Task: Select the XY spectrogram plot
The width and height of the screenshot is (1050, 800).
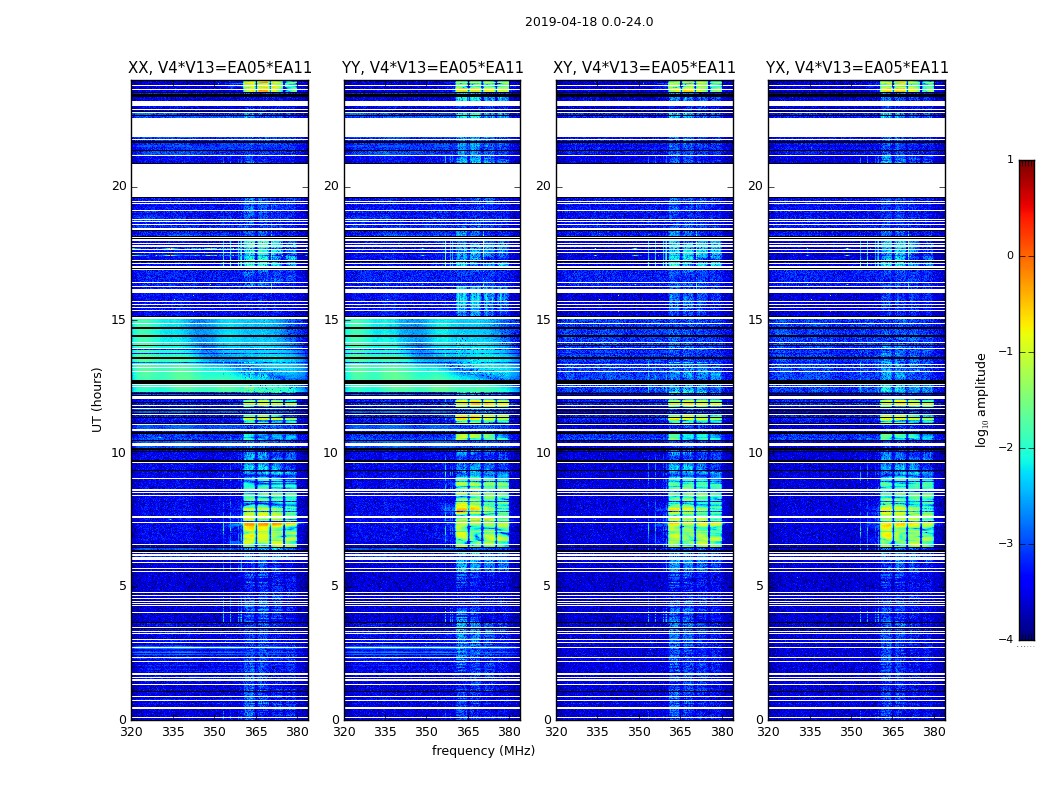Action: pyautogui.click(x=645, y=400)
